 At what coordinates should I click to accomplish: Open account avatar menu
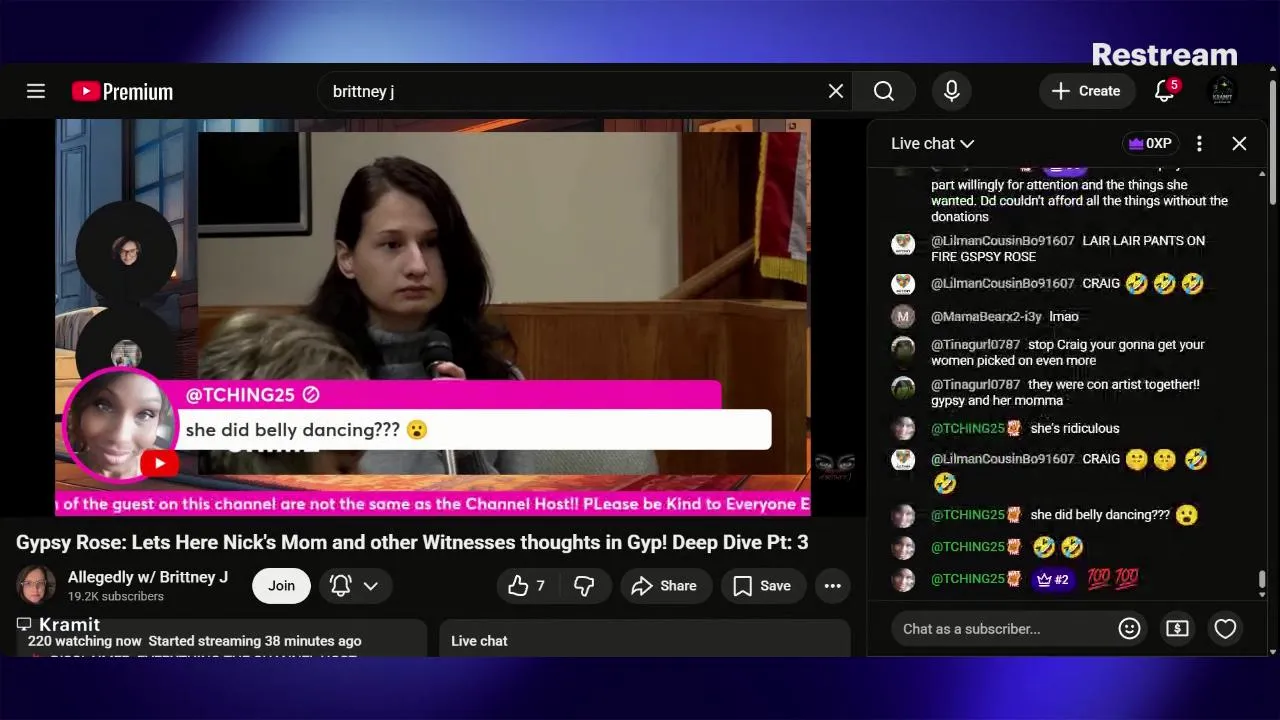[x=1222, y=91]
